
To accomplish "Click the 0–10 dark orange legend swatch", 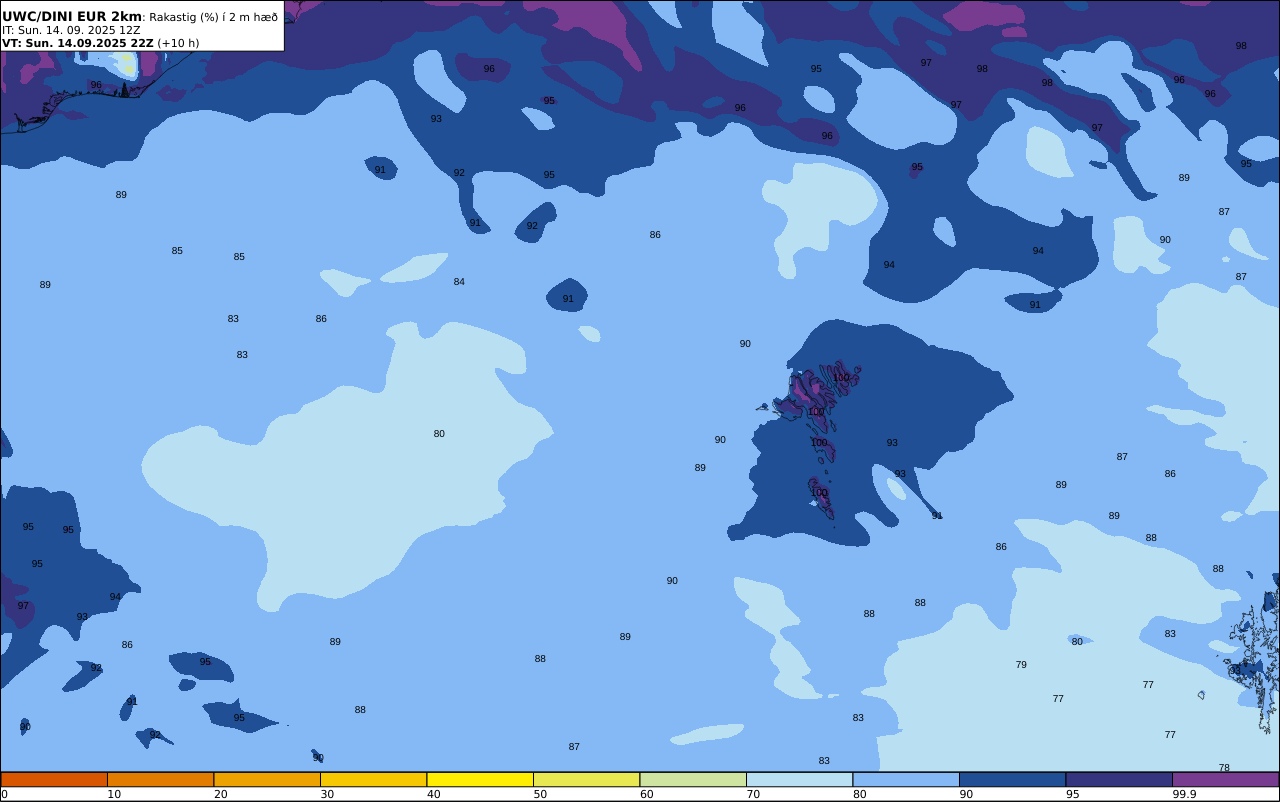I will (54, 779).
